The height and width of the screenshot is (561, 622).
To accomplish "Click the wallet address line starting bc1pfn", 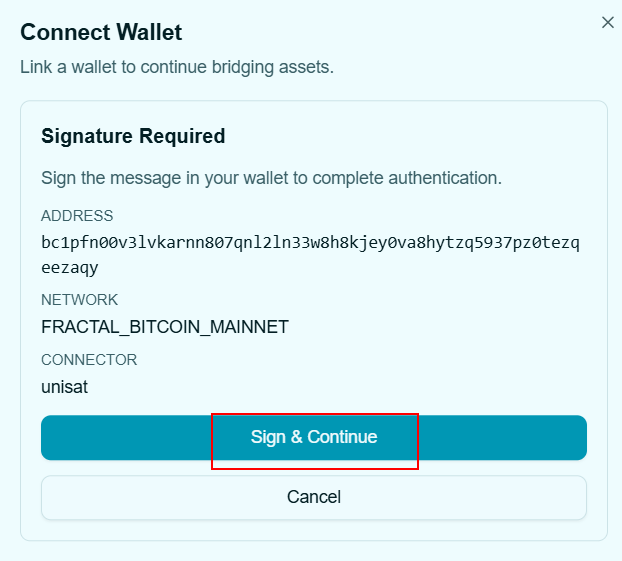I will pyautogui.click(x=311, y=242).
